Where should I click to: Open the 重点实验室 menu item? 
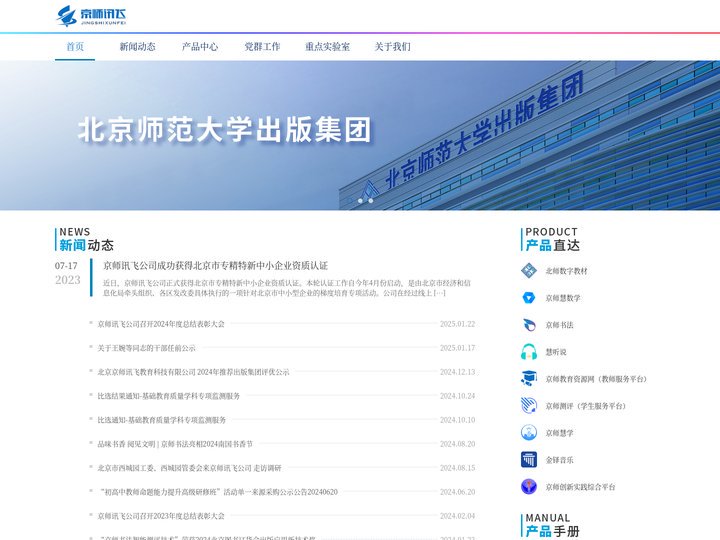327,46
